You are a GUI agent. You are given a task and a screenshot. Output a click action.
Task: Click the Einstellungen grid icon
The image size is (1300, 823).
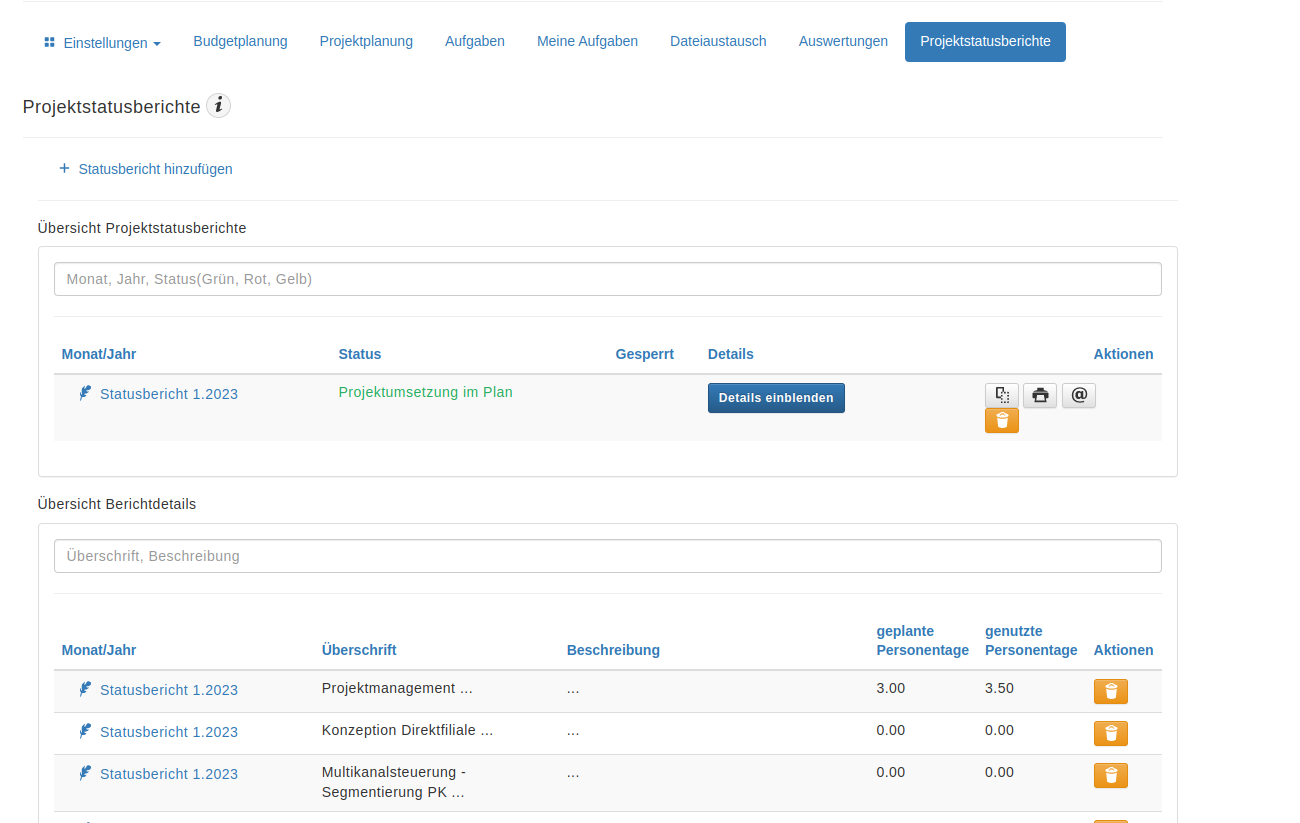[x=50, y=43]
